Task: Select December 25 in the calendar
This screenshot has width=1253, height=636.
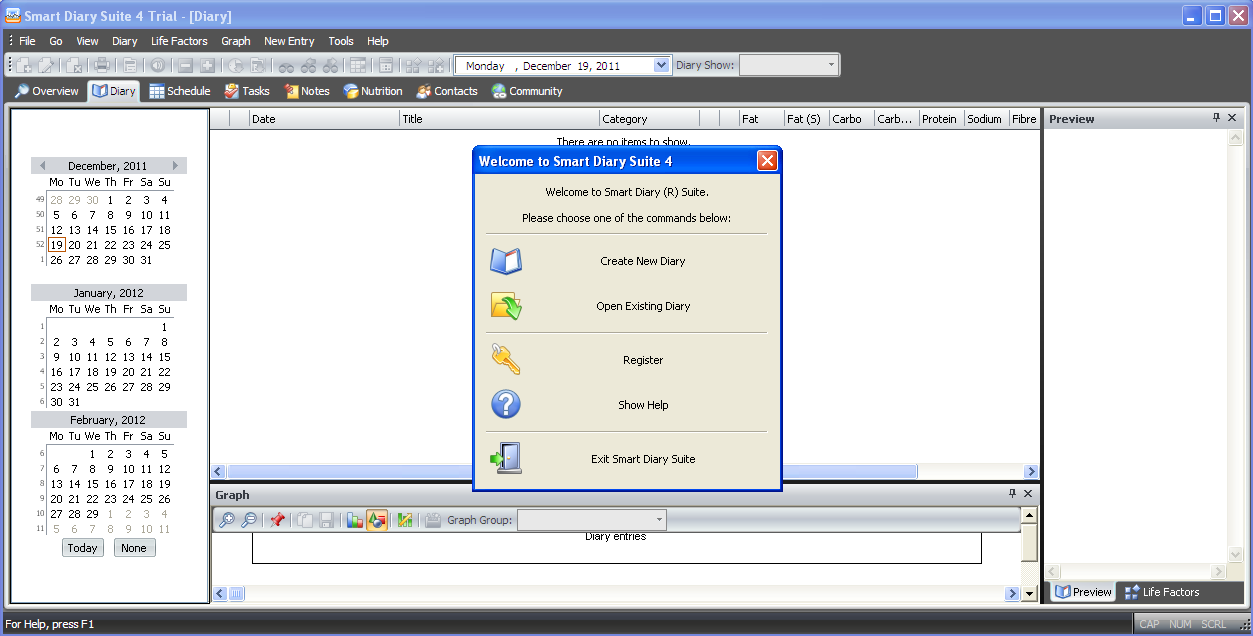Action: pyautogui.click(x=165, y=245)
